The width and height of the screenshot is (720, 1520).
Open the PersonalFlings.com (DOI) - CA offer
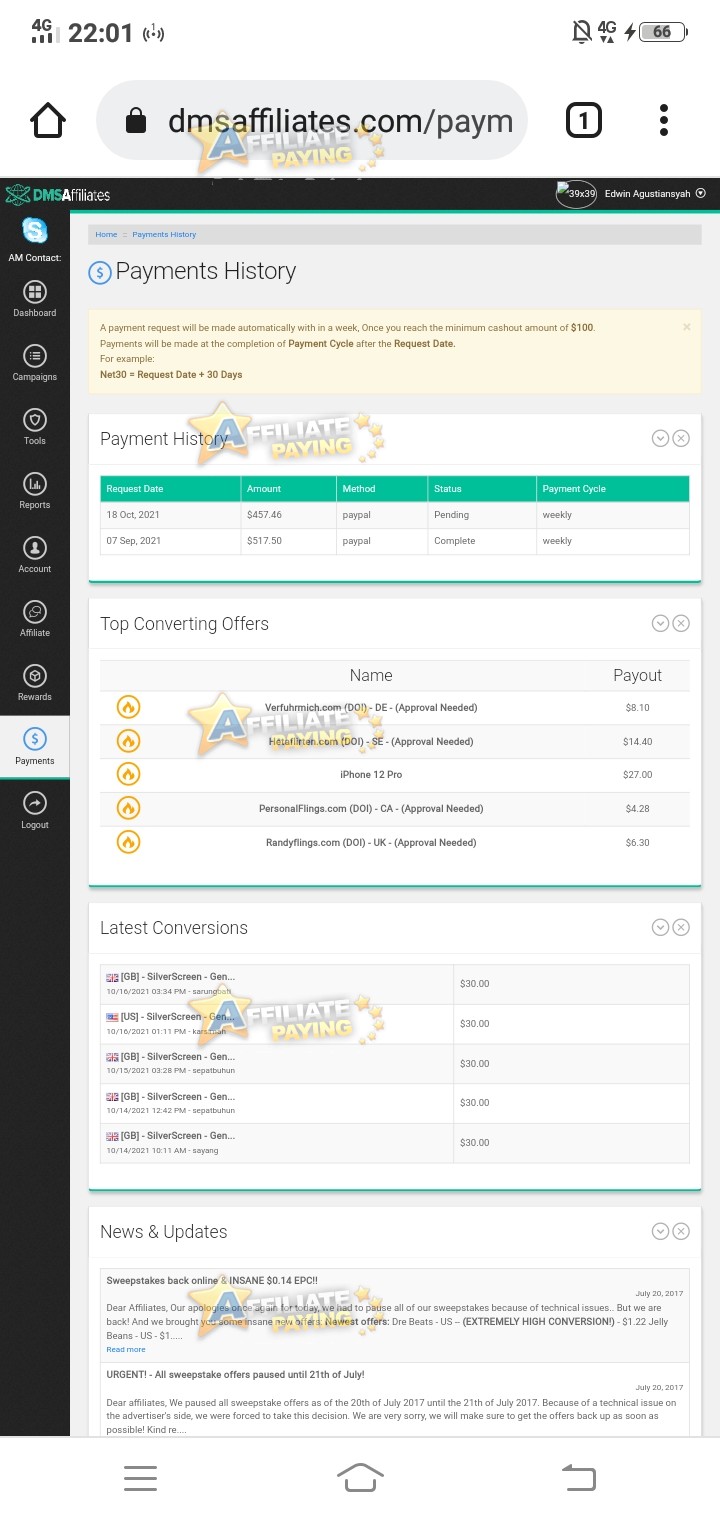point(371,808)
